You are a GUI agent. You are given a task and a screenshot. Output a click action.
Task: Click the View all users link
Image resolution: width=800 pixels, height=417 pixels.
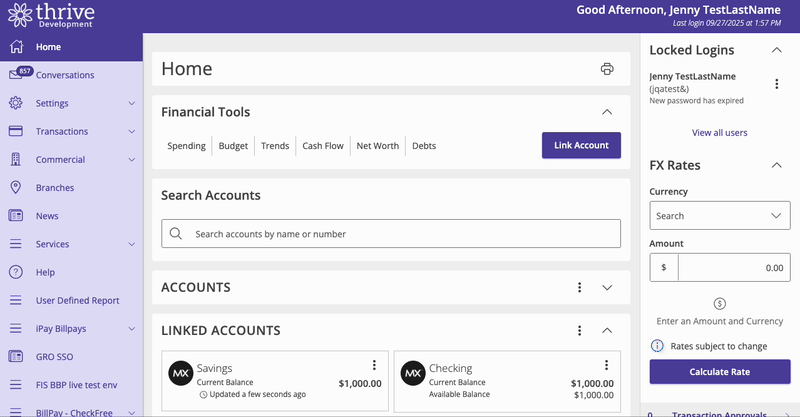click(719, 133)
